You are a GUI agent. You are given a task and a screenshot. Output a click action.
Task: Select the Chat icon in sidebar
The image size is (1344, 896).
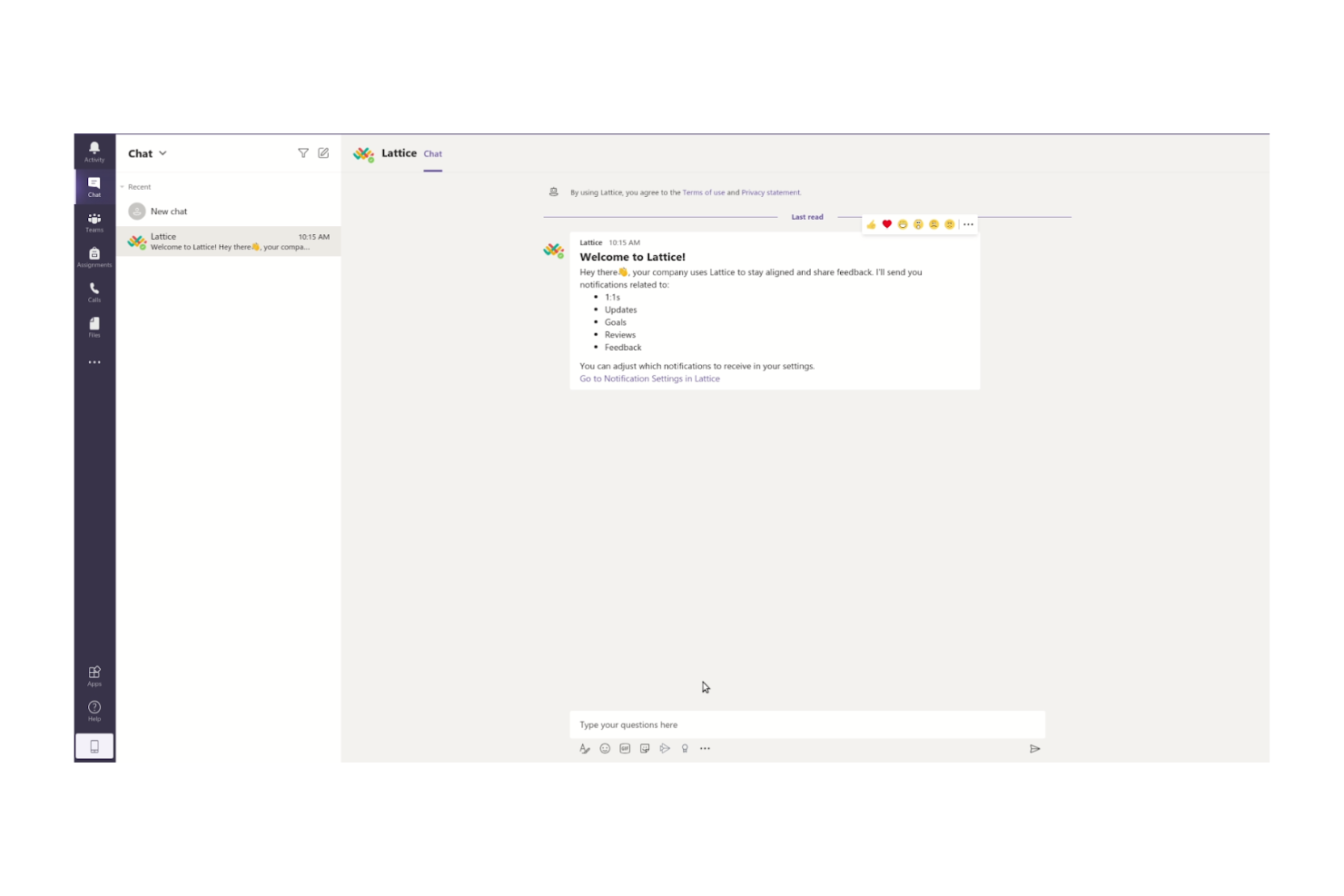tap(94, 187)
